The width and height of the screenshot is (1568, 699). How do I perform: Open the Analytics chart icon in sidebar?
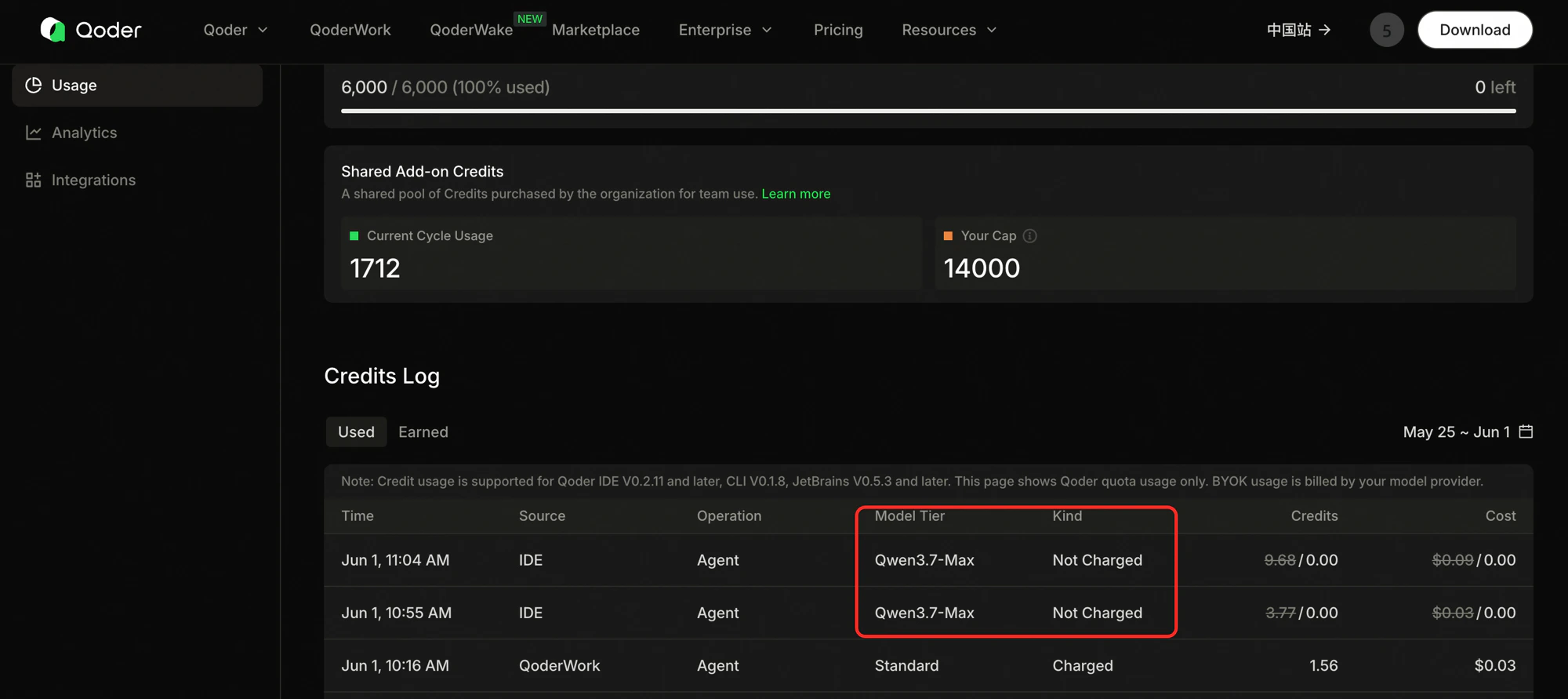pyautogui.click(x=33, y=133)
